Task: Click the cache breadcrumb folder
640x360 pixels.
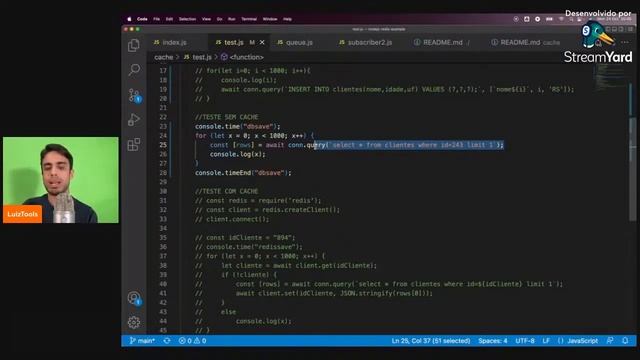Action: (164, 57)
